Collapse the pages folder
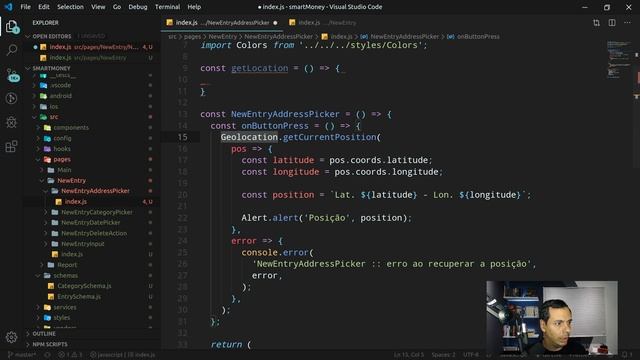 (x=38, y=160)
